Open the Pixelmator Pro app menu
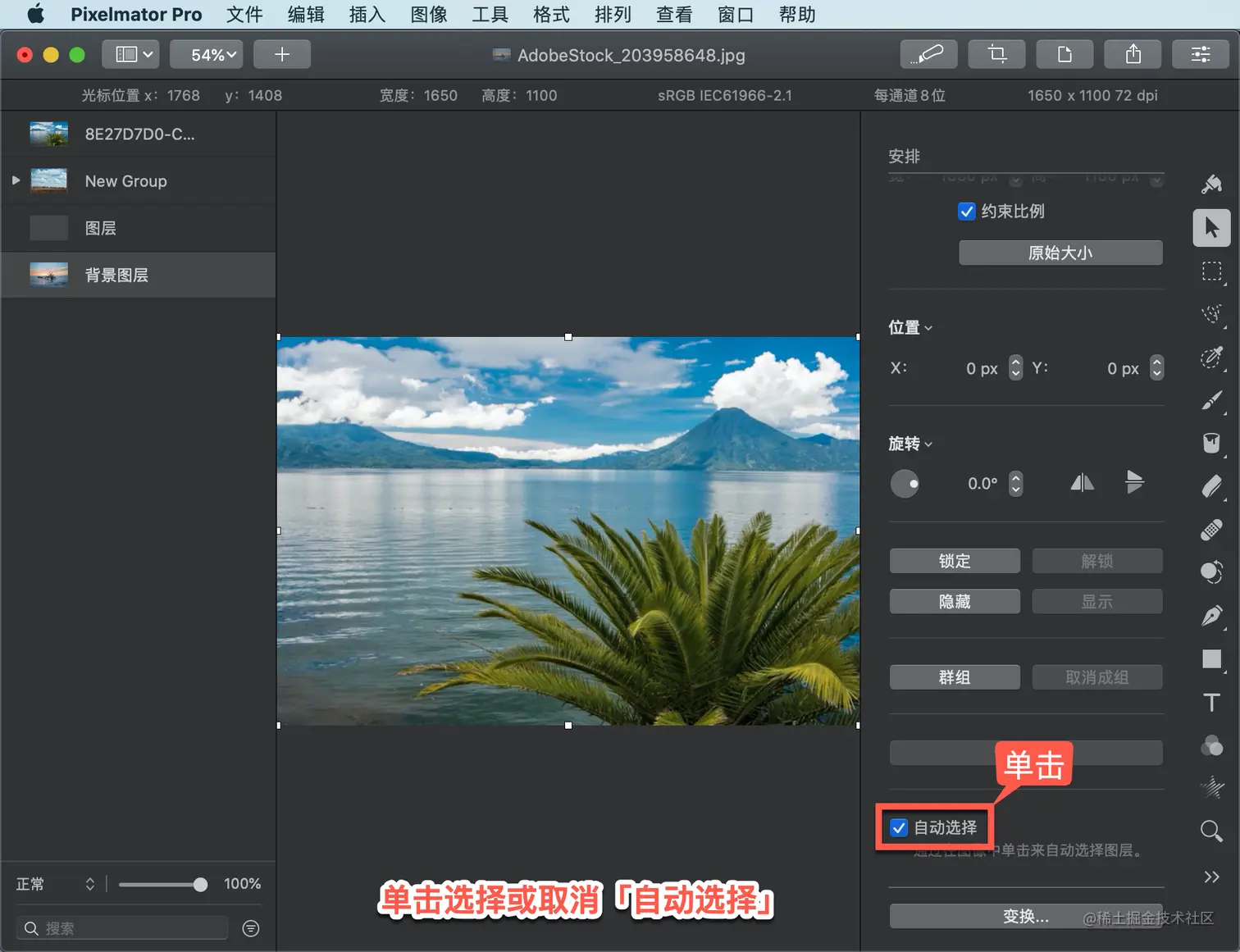Image resolution: width=1240 pixels, height=952 pixels. 136,15
